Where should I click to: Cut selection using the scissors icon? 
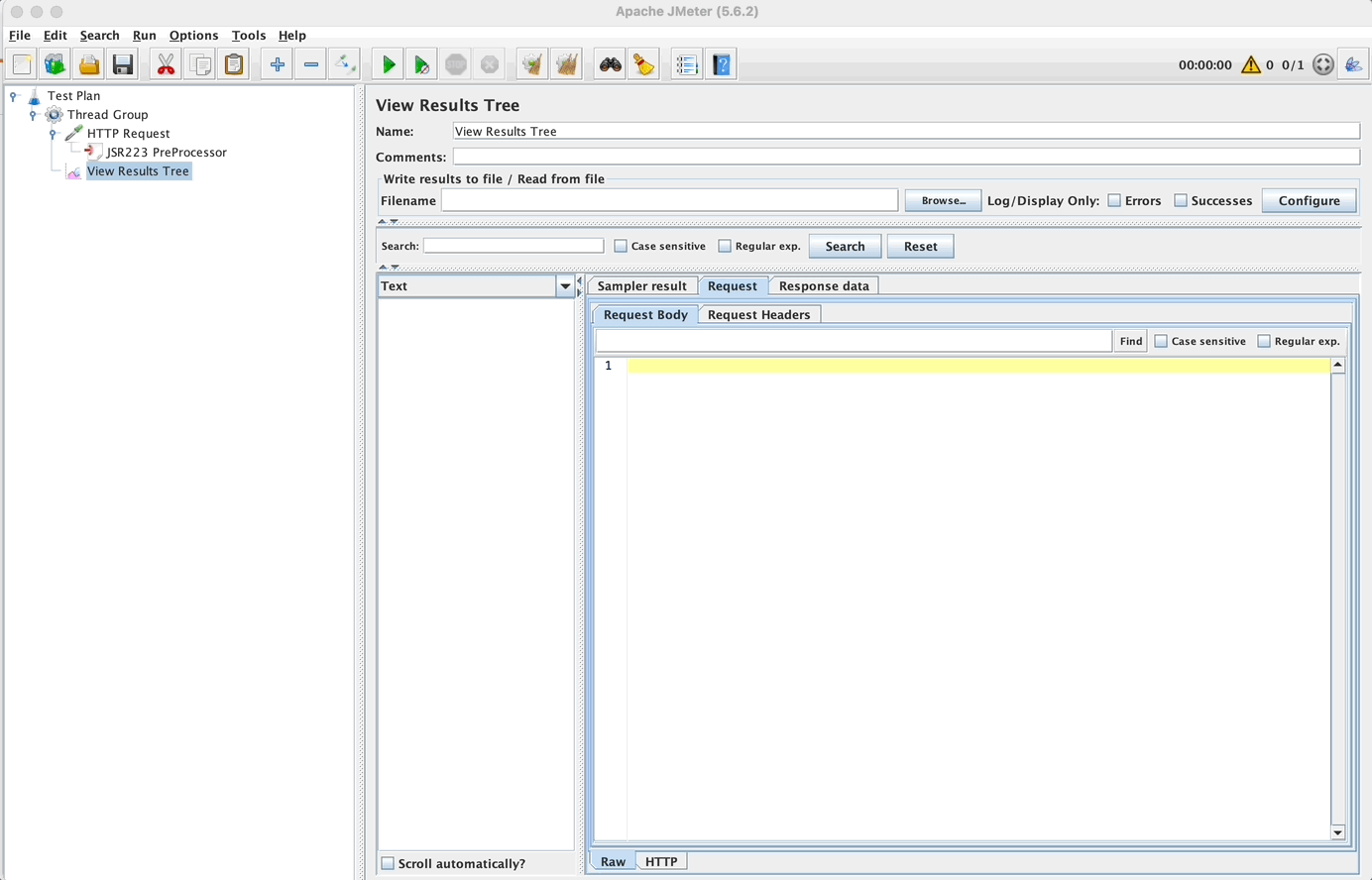pyautogui.click(x=166, y=65)
